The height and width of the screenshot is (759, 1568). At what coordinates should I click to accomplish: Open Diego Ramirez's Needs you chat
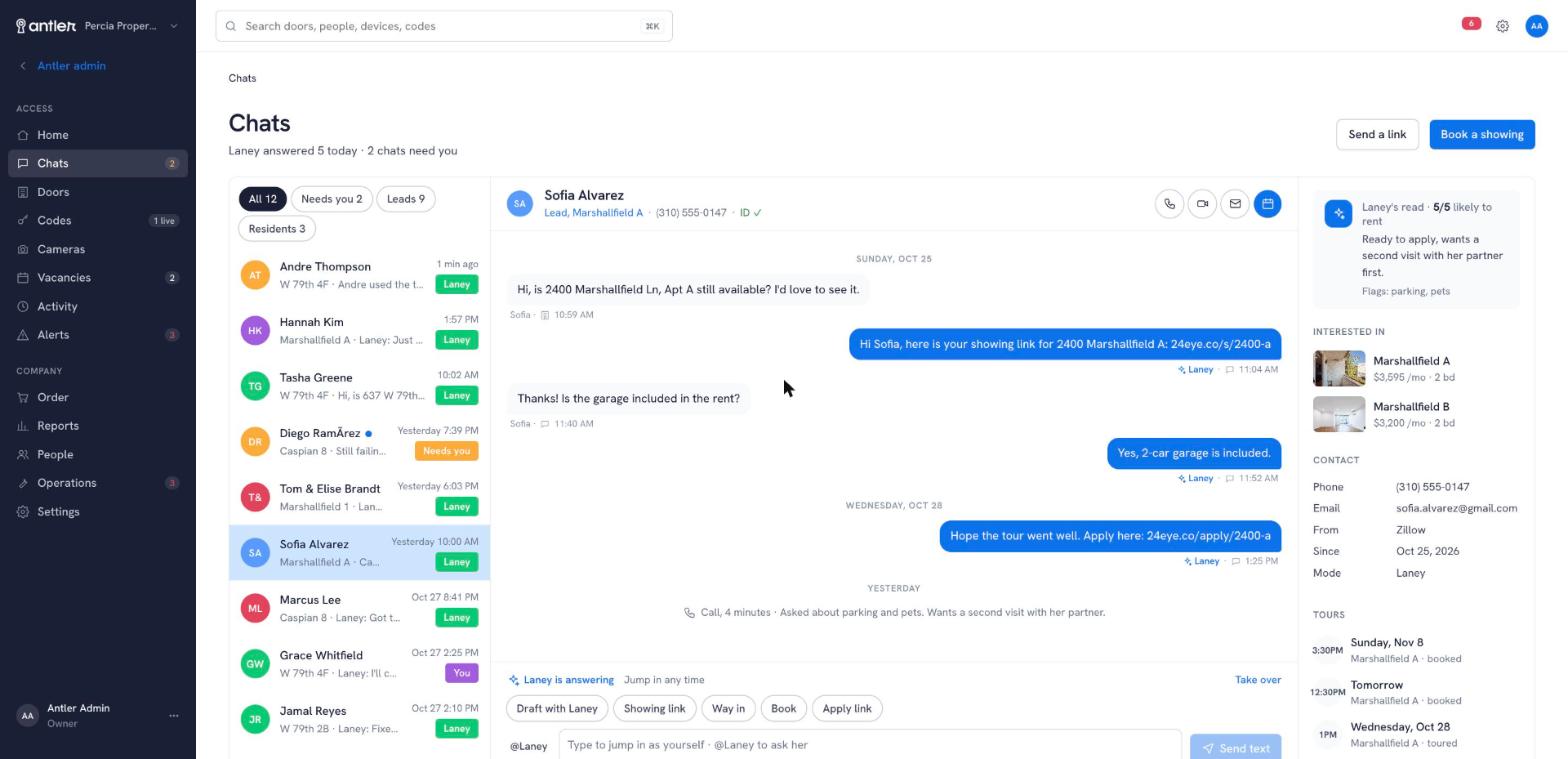coord(360,442)
